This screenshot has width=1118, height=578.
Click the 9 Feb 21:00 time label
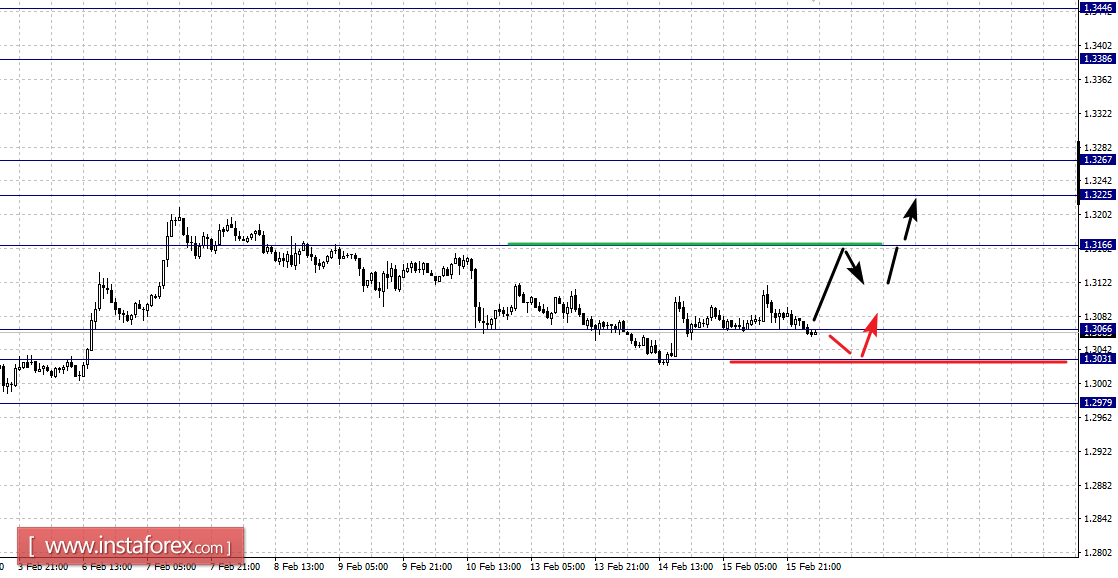[427, 567]
